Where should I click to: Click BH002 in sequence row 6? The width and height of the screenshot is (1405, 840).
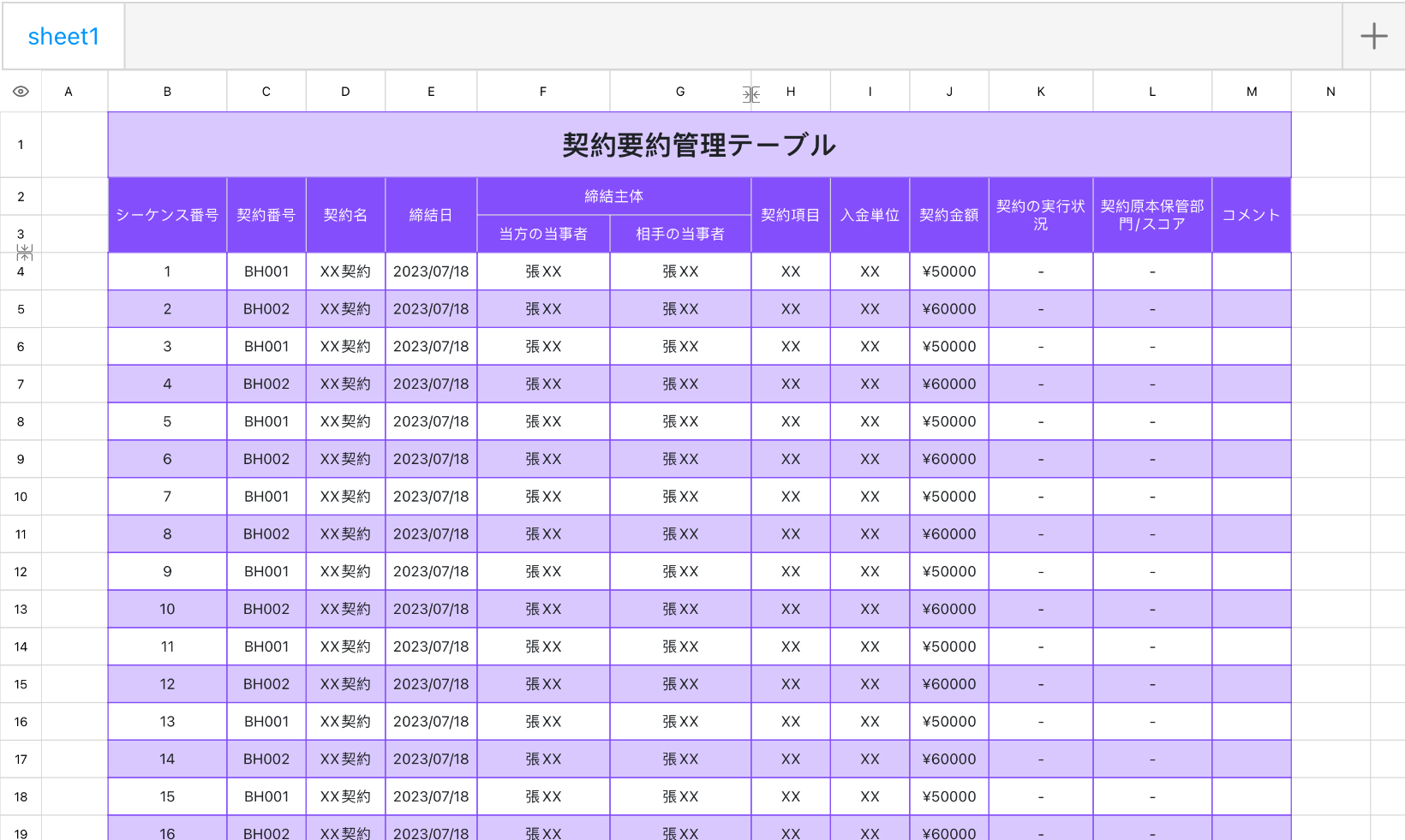coord(266,459)
